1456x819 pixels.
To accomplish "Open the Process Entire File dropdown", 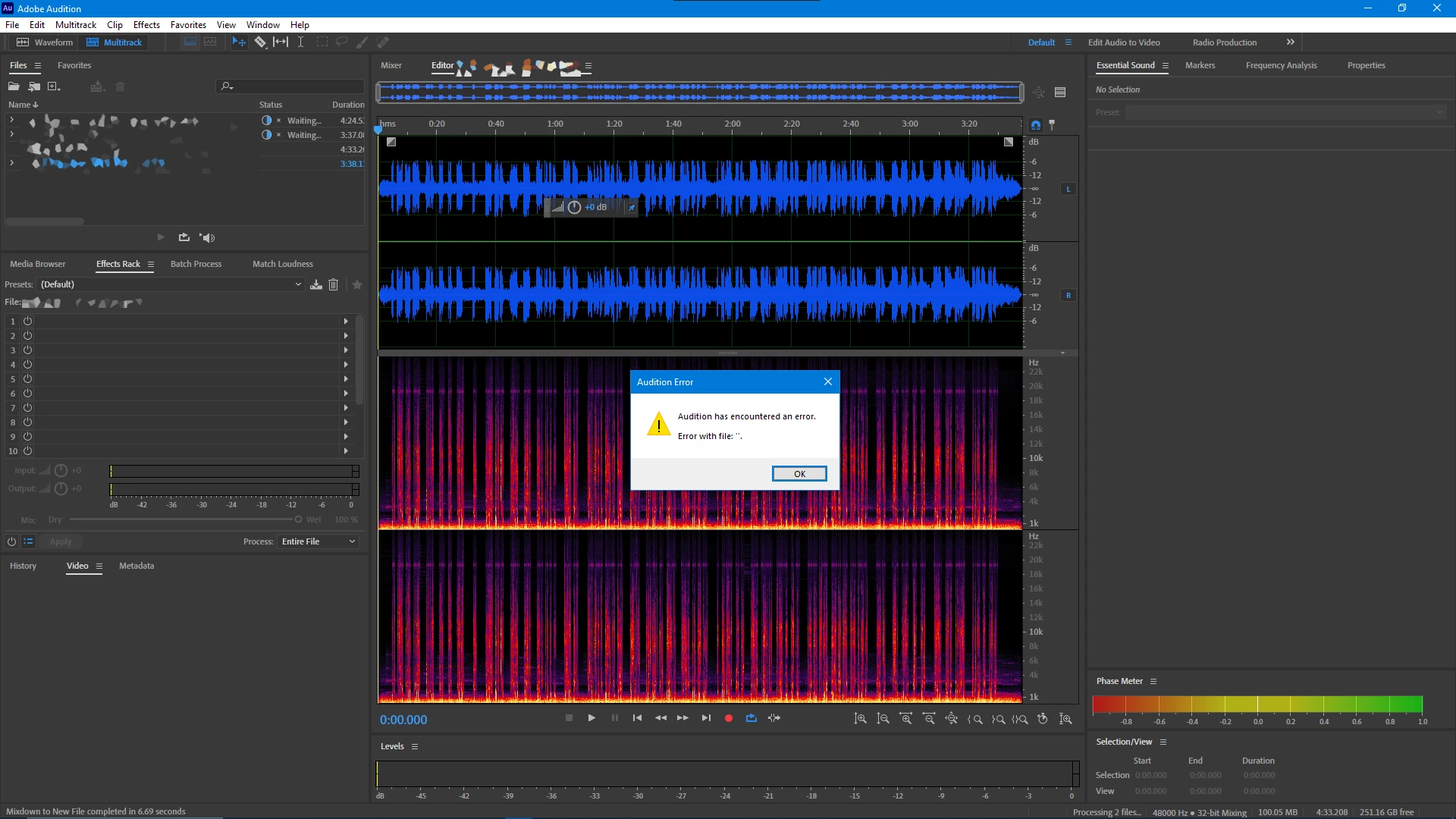I will point(318,541).
